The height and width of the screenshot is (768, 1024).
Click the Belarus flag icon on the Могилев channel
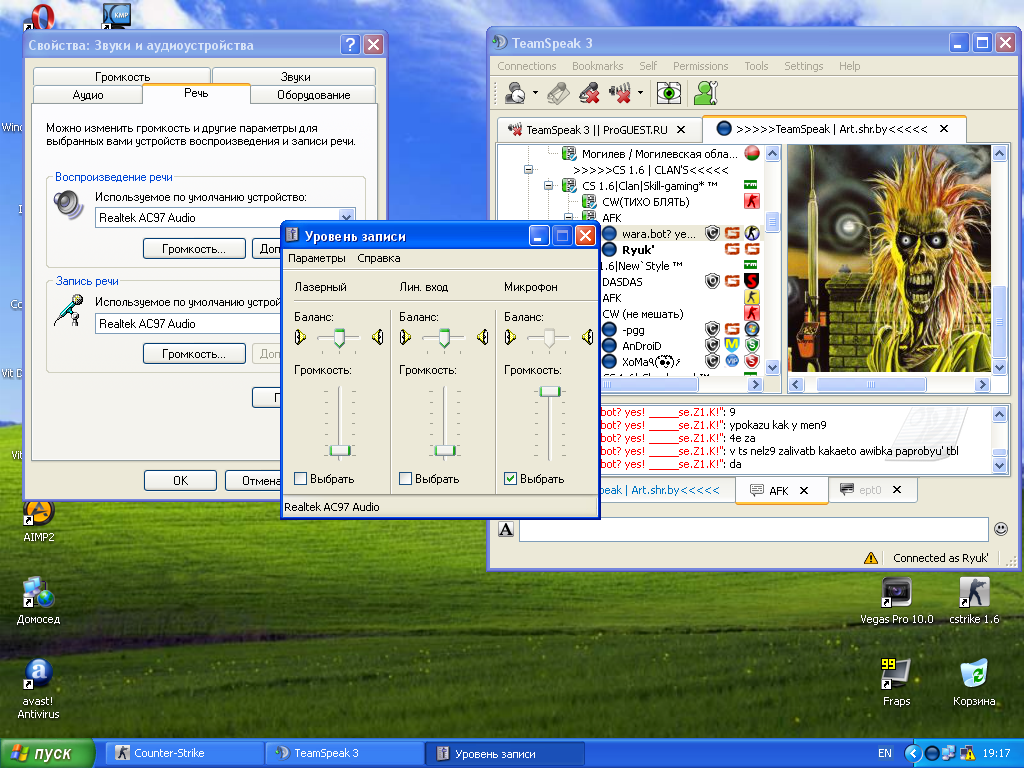pyautogui.click(x=752, y=153)
